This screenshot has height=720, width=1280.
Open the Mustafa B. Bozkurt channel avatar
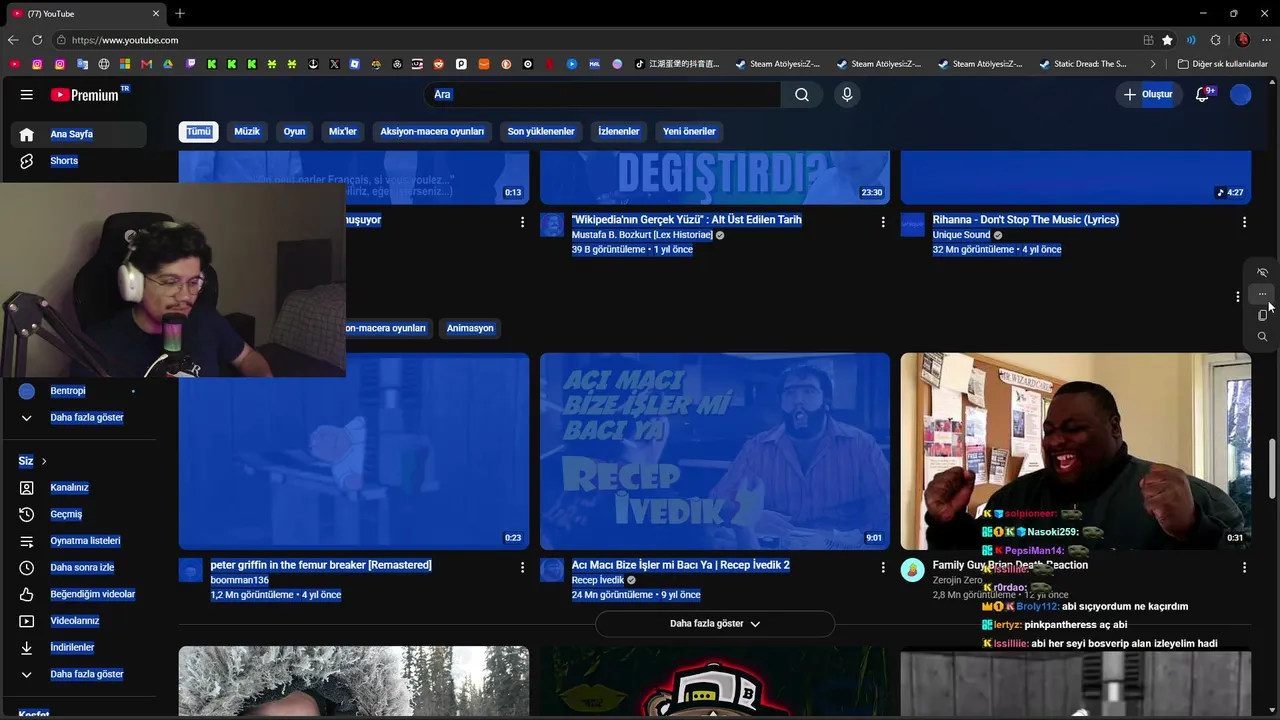[x=552, y=225]
